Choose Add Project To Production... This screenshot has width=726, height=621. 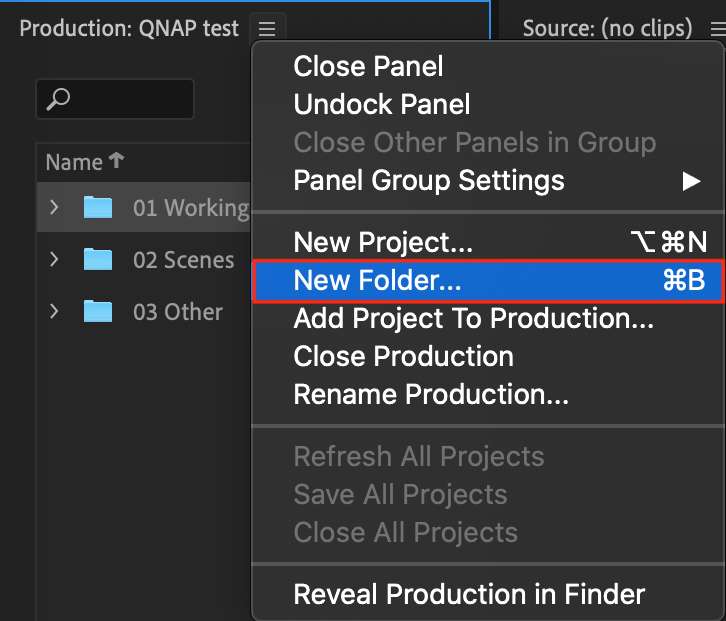(x=488, y=319)
